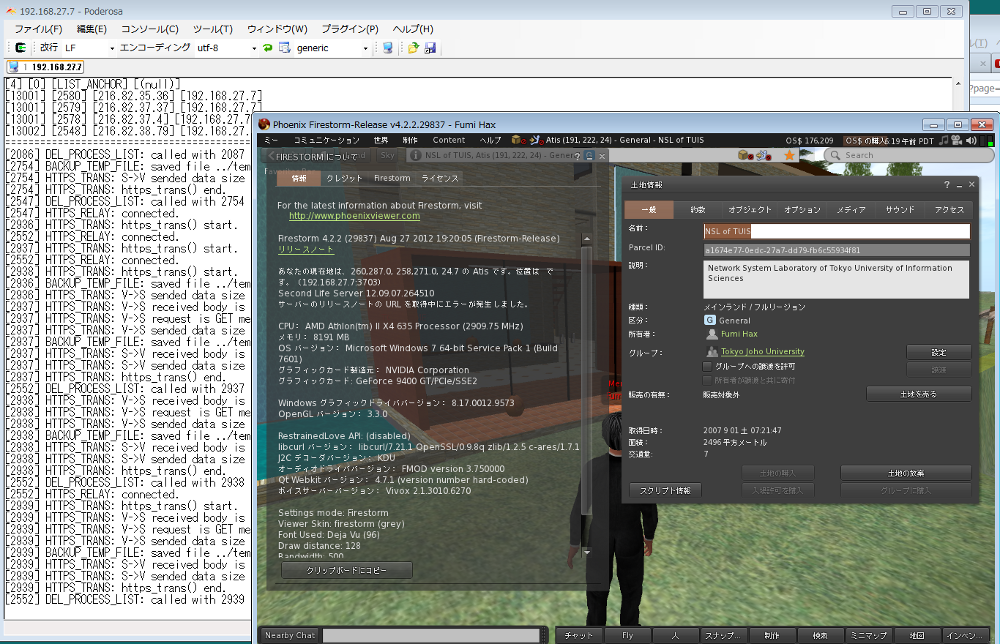
Task: Click the music note media icon in Firestorm status bar
Action: (945, 140)
